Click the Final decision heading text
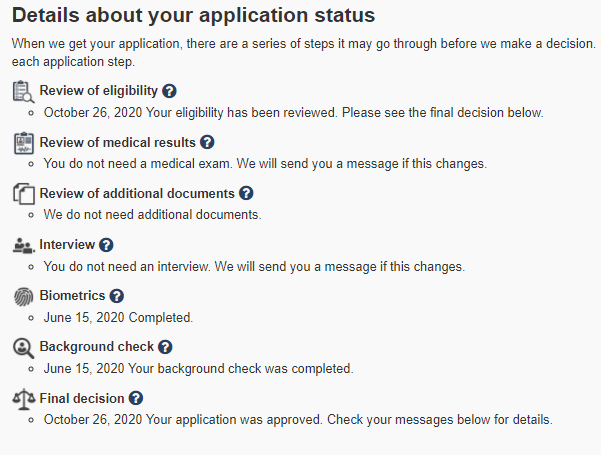Screen dimensions: 601x455 pyautogui.click(x=82, y=398)
